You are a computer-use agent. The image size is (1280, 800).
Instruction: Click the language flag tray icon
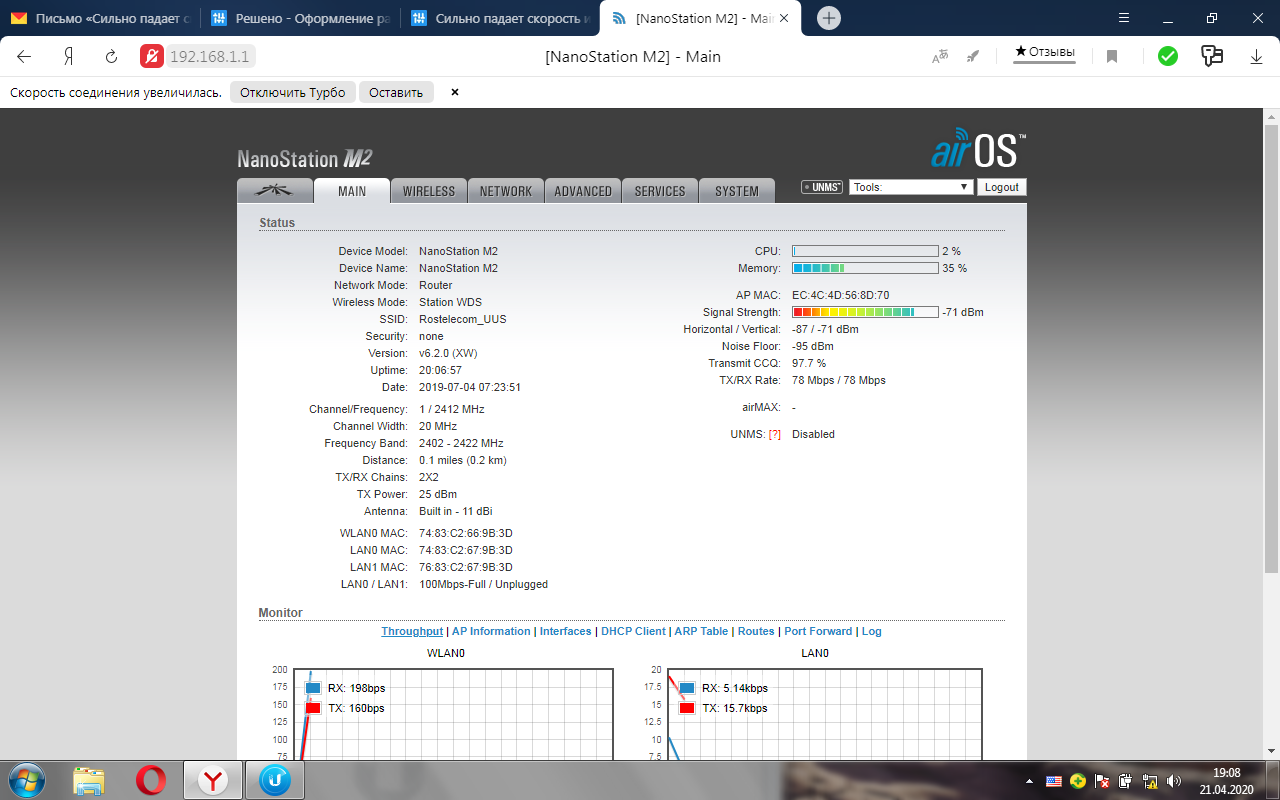(x=1053, y=781)
